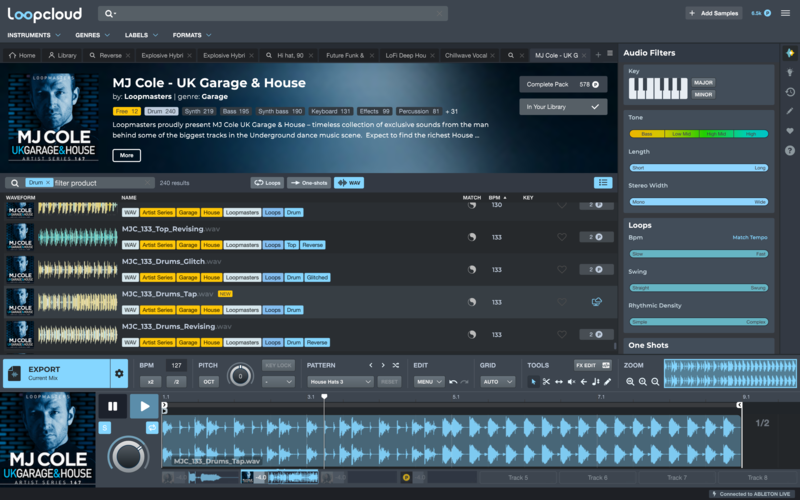This screenshot has width=800, height=500.
Task: Pause playback in the editor
Action: 112,407
